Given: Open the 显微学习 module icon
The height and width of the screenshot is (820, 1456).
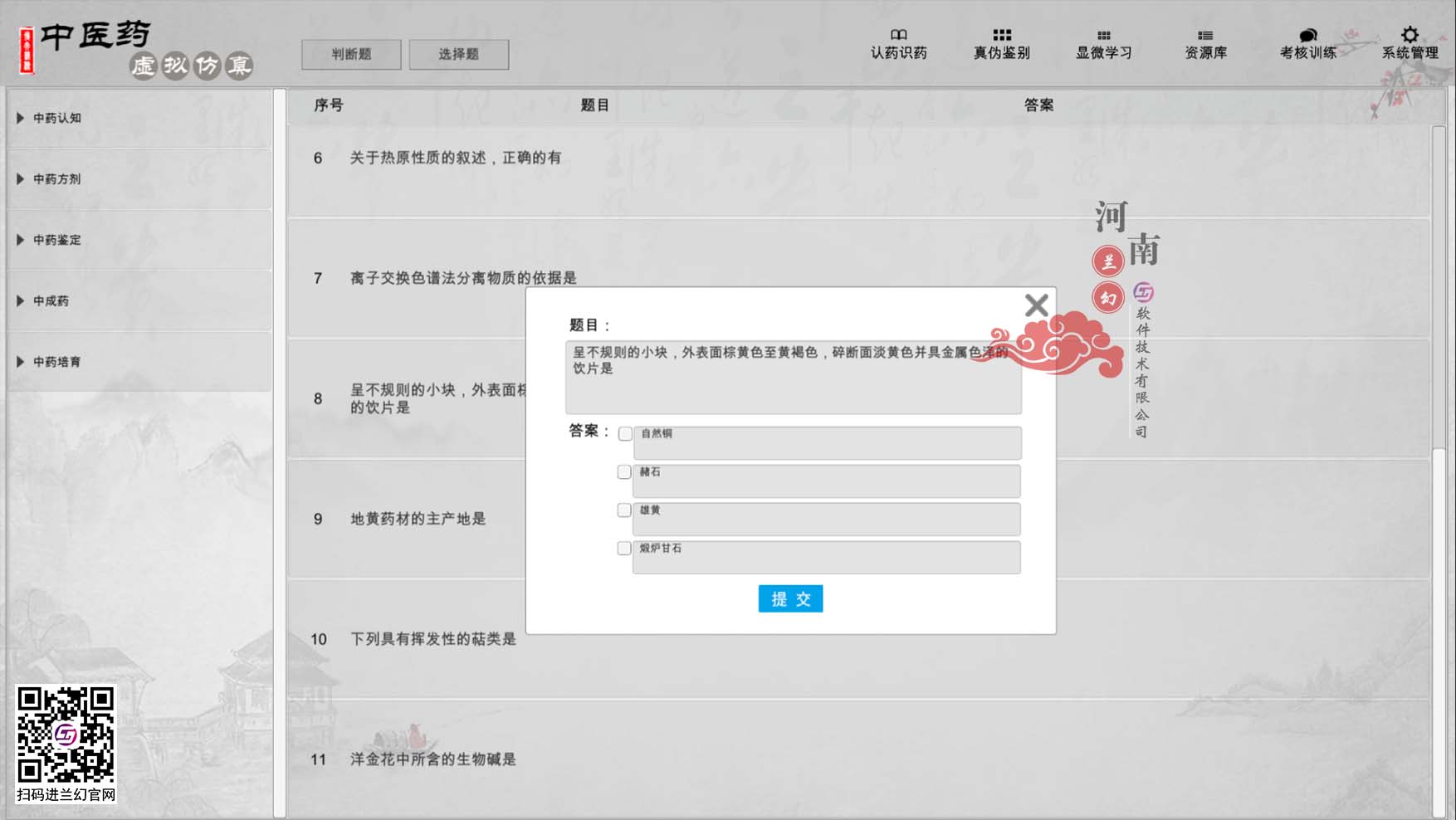Looking at the screenshot, I should tap(1103, 43).
